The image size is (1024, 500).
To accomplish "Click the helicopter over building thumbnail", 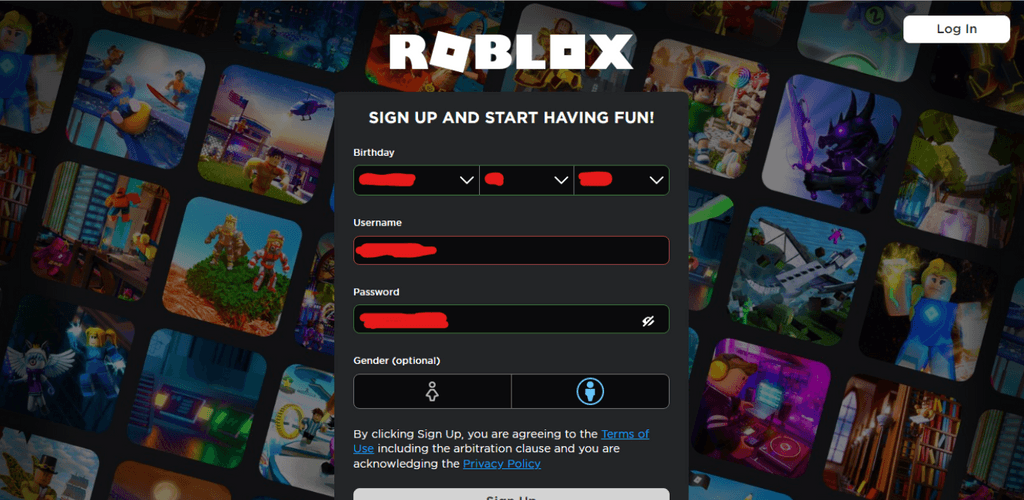I will click(266, 134).
